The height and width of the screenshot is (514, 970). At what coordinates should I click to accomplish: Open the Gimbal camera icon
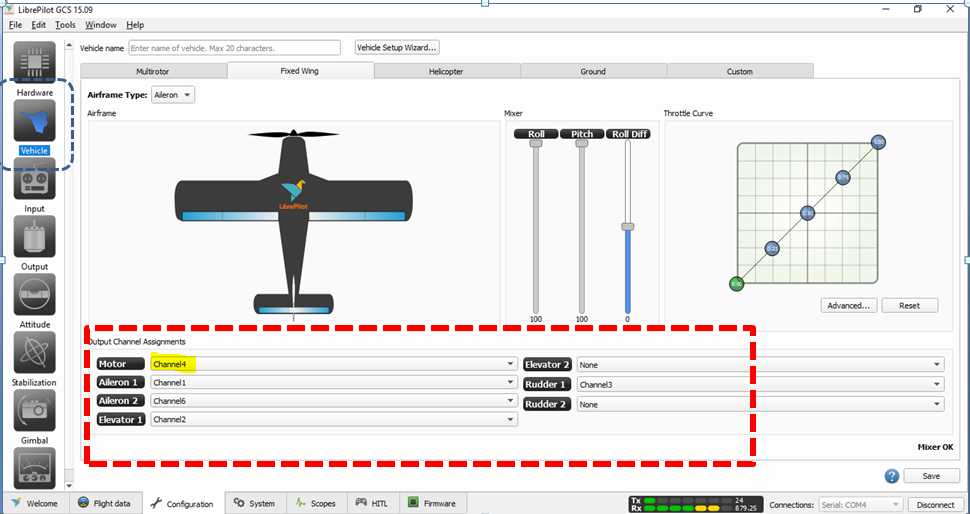click(x=34, y=410)
